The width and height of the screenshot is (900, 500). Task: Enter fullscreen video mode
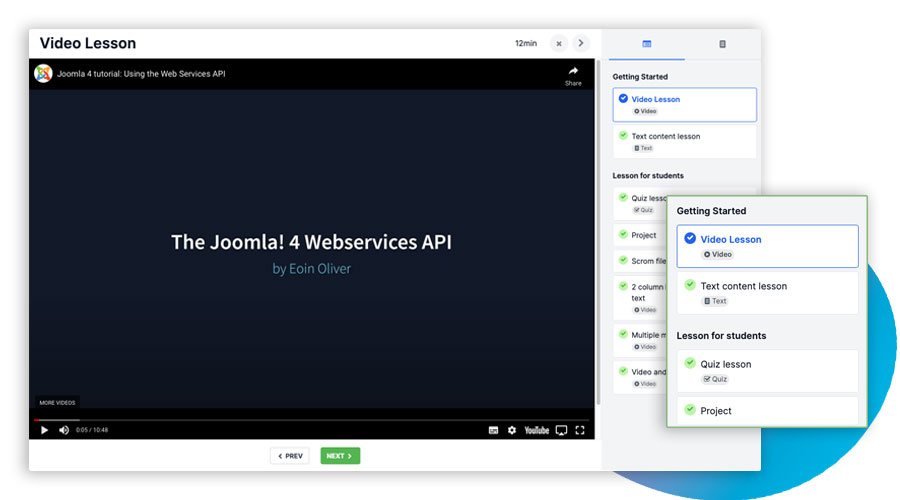coord(580,430)
